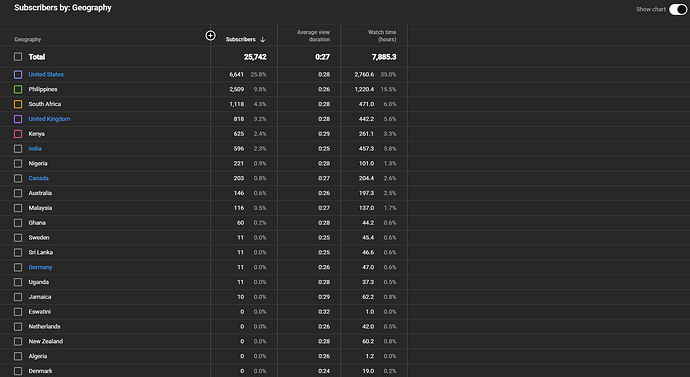Click the Australia row label
This screenshot has width=690, height=377.
[40, 193]
